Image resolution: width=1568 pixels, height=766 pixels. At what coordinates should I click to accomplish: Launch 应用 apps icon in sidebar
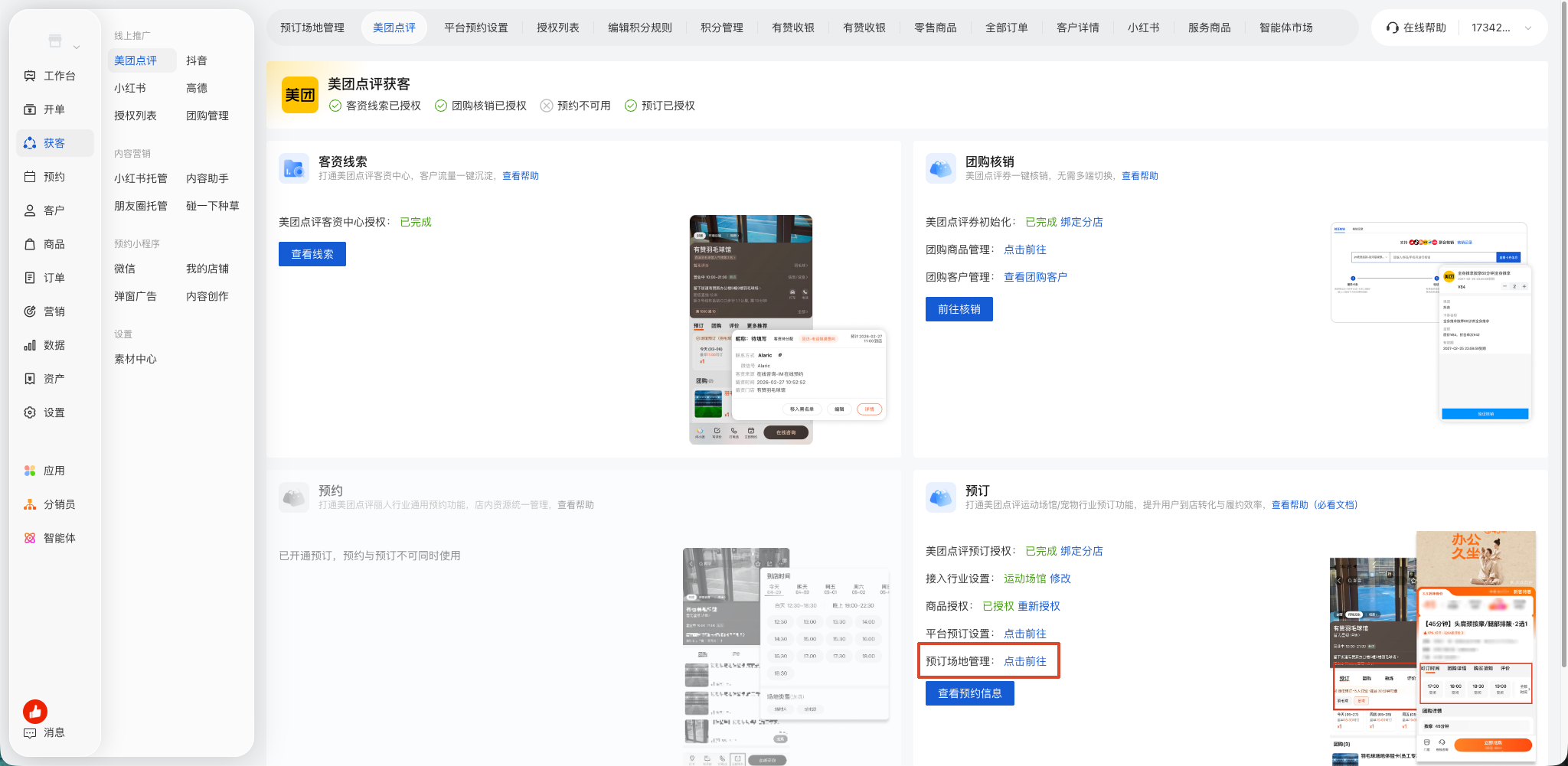[30, 471]
